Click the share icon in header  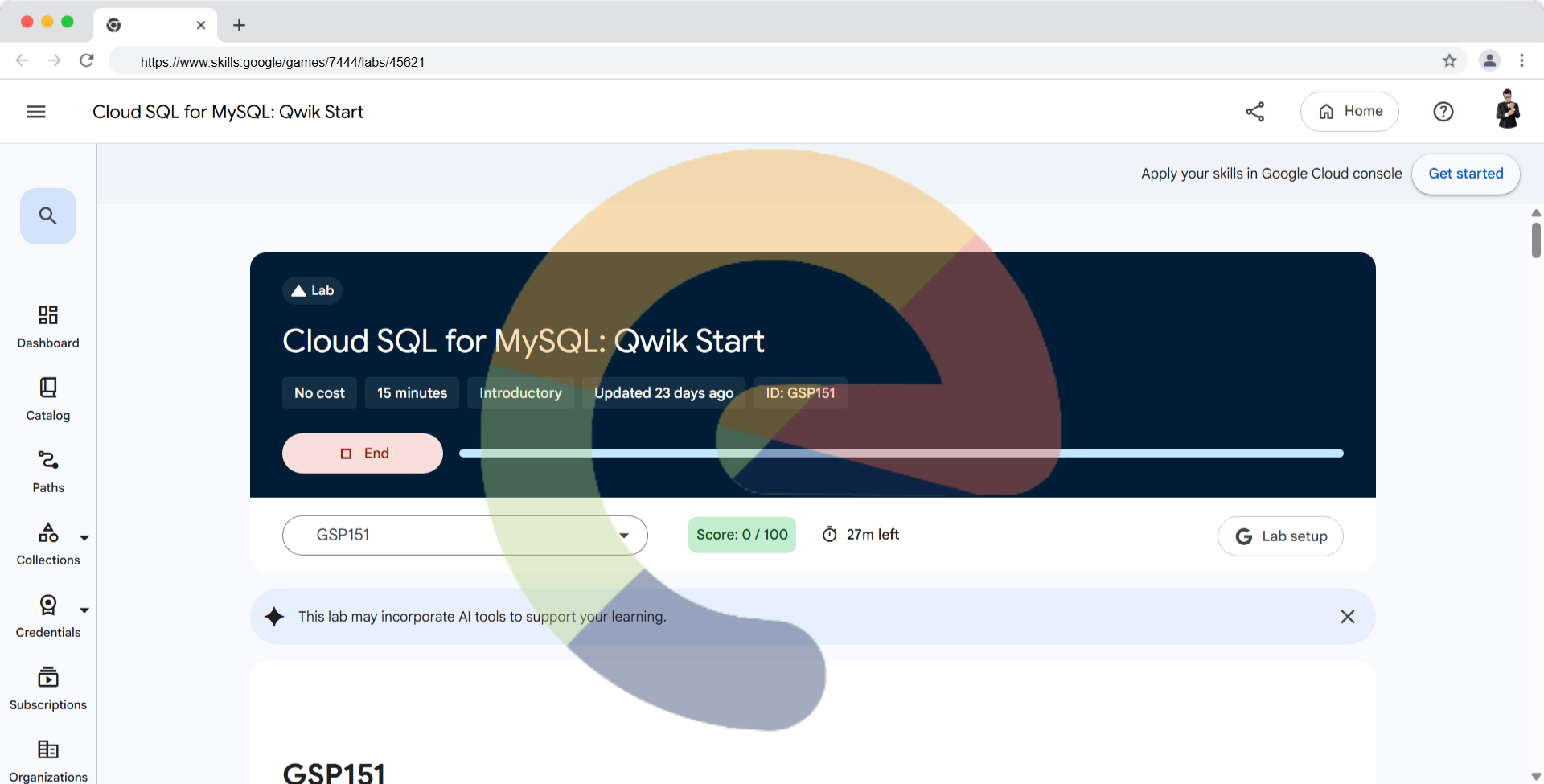[1254, 112]
